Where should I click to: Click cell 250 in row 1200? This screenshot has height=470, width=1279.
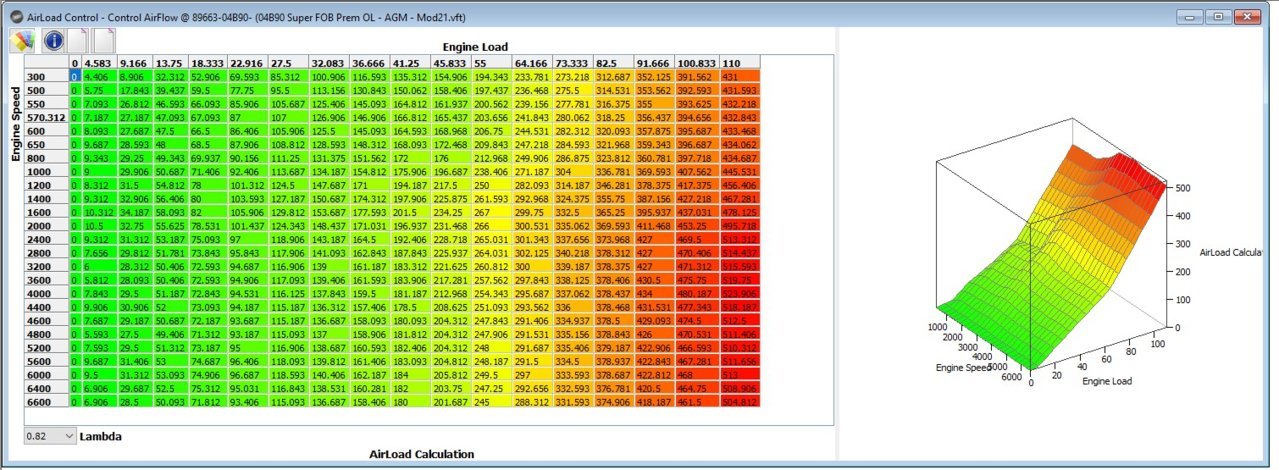(493, 186)
